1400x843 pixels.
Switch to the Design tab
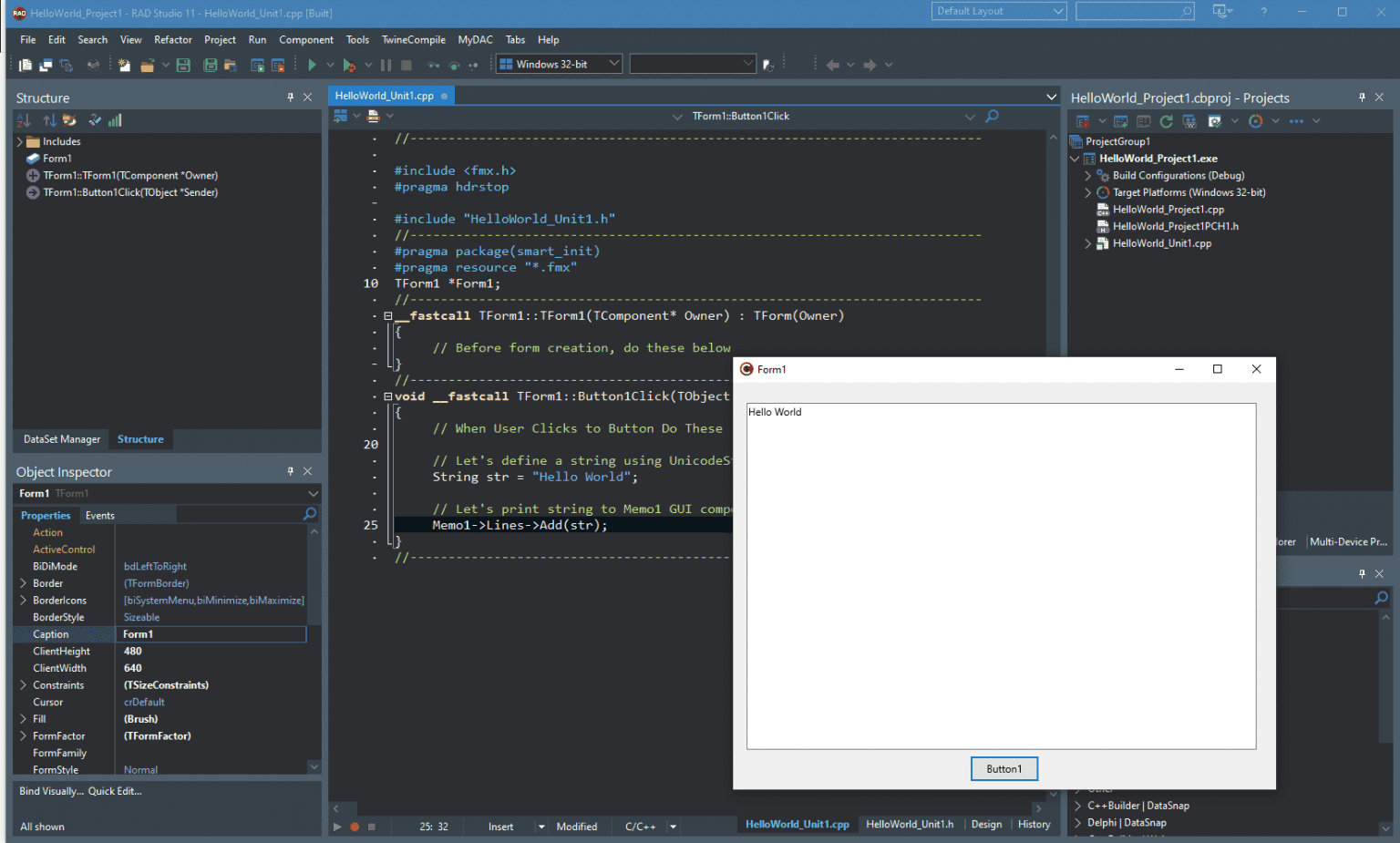click(x=986, y=824)
